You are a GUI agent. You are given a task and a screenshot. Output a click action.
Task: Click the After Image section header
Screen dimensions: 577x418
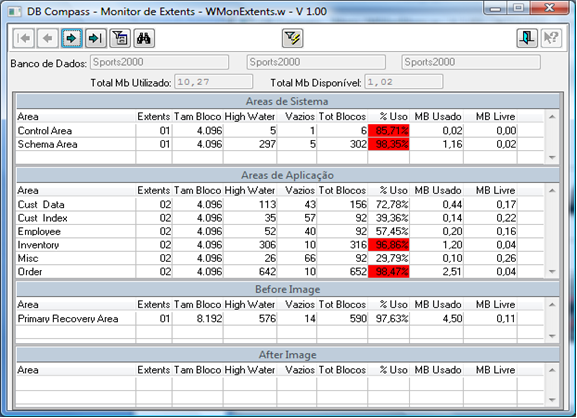[x=288, y=355]
